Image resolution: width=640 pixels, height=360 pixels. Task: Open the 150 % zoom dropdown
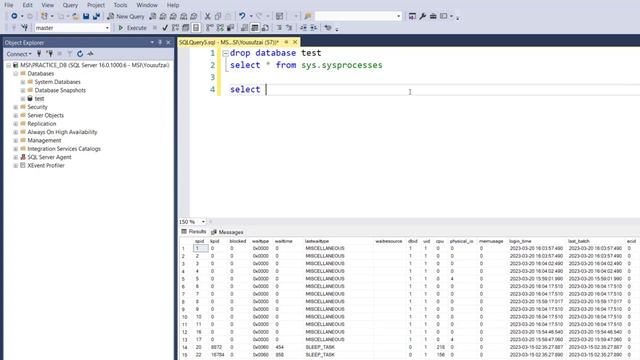(x=203, y=222)
